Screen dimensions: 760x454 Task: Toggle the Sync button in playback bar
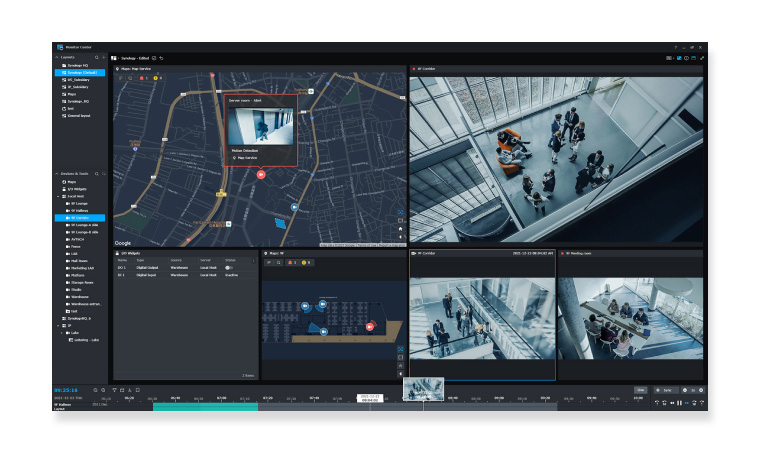[664, 389]
